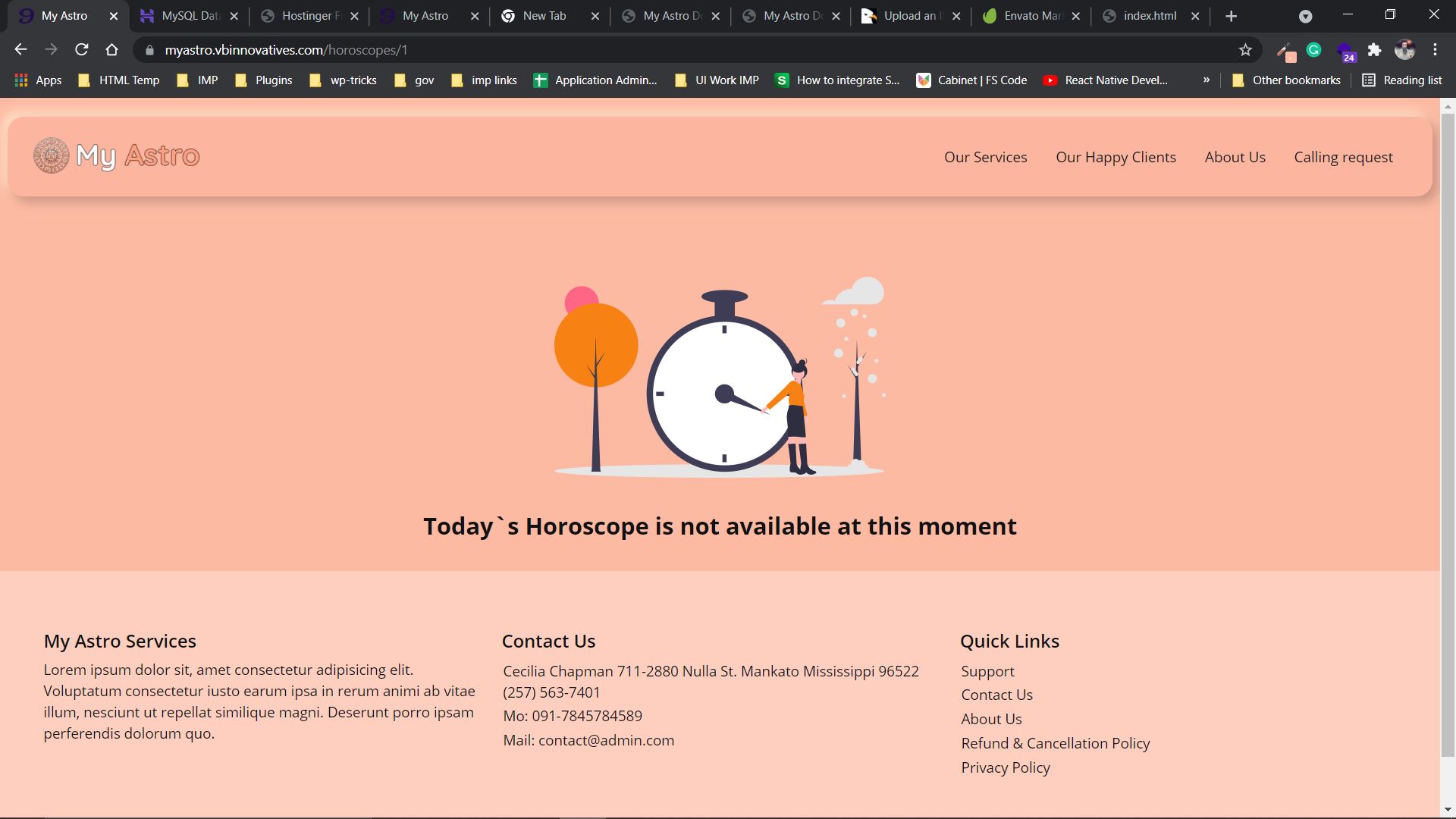
Task: Open the Extensions puzzle icon
Action: [x=1374, y=50]
